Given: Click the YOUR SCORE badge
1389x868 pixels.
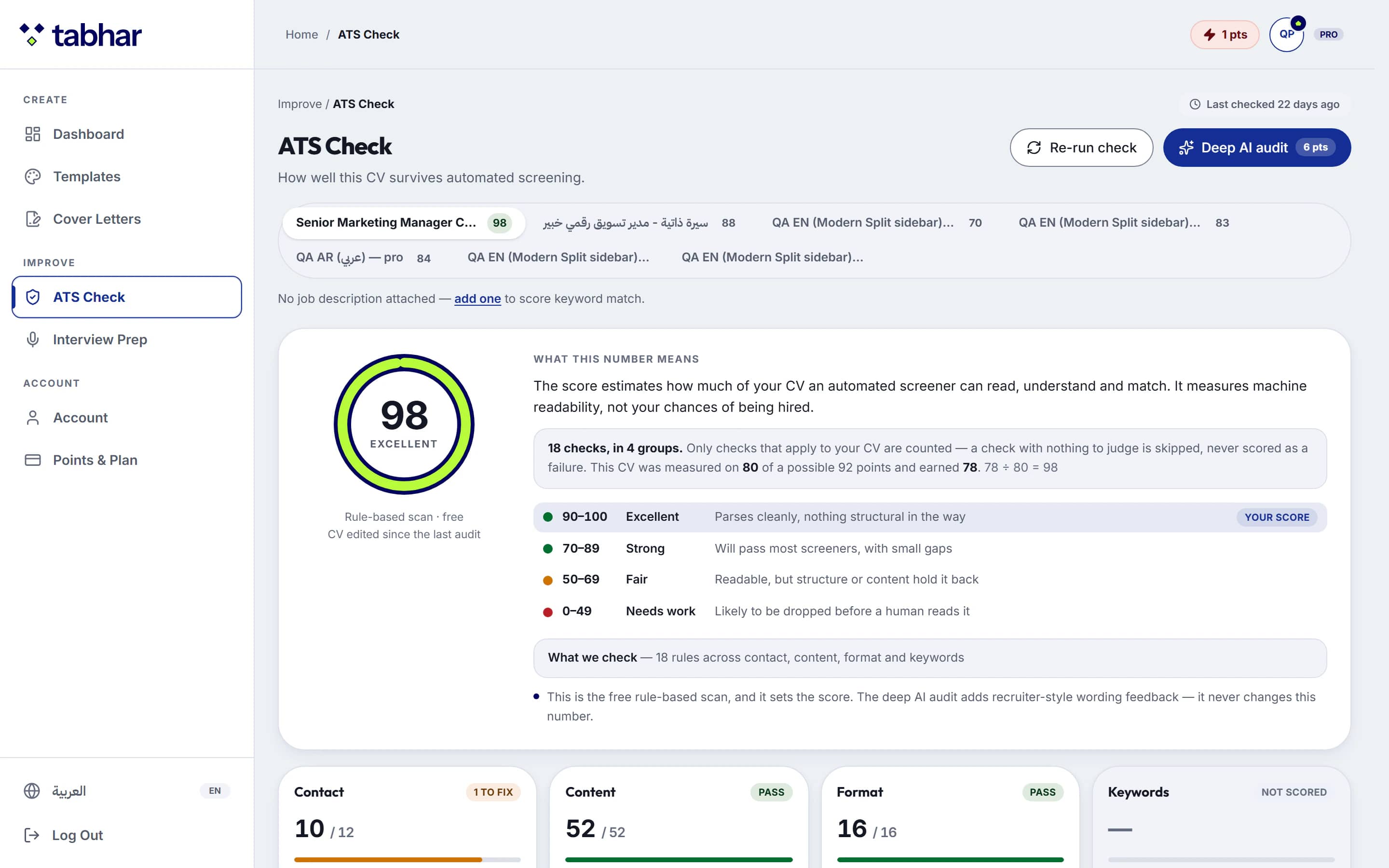Looking at the screenshot, I should pos(1277,517).
